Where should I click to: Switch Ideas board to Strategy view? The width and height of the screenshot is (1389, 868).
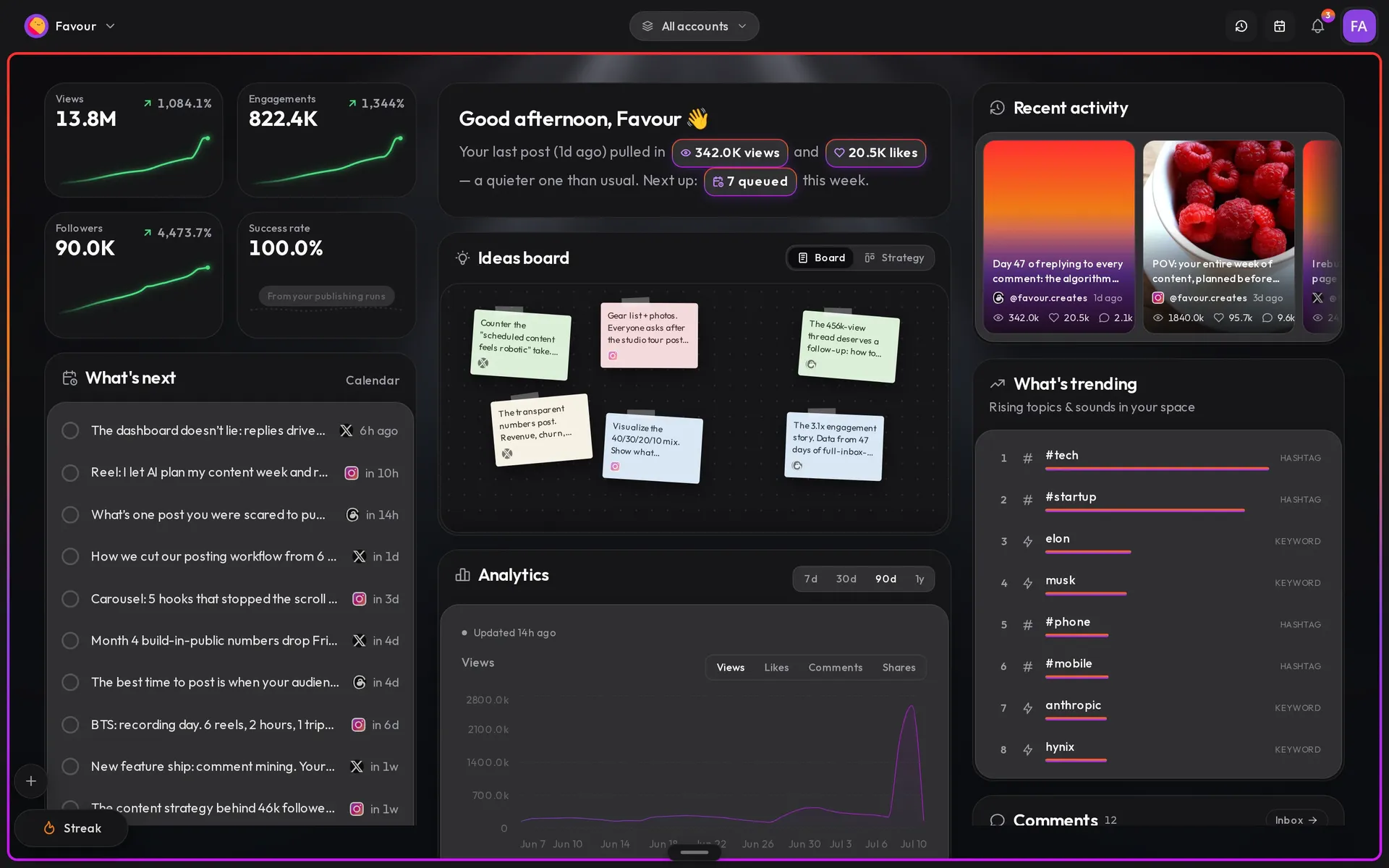pyautogui.click(x=894, y=258)
